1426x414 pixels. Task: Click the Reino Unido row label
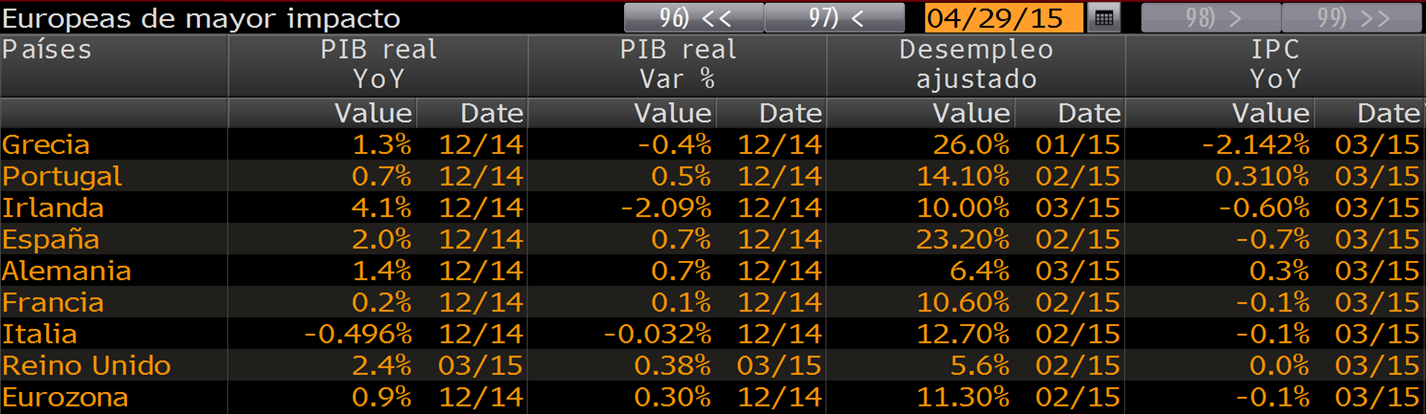pos(87,366)
